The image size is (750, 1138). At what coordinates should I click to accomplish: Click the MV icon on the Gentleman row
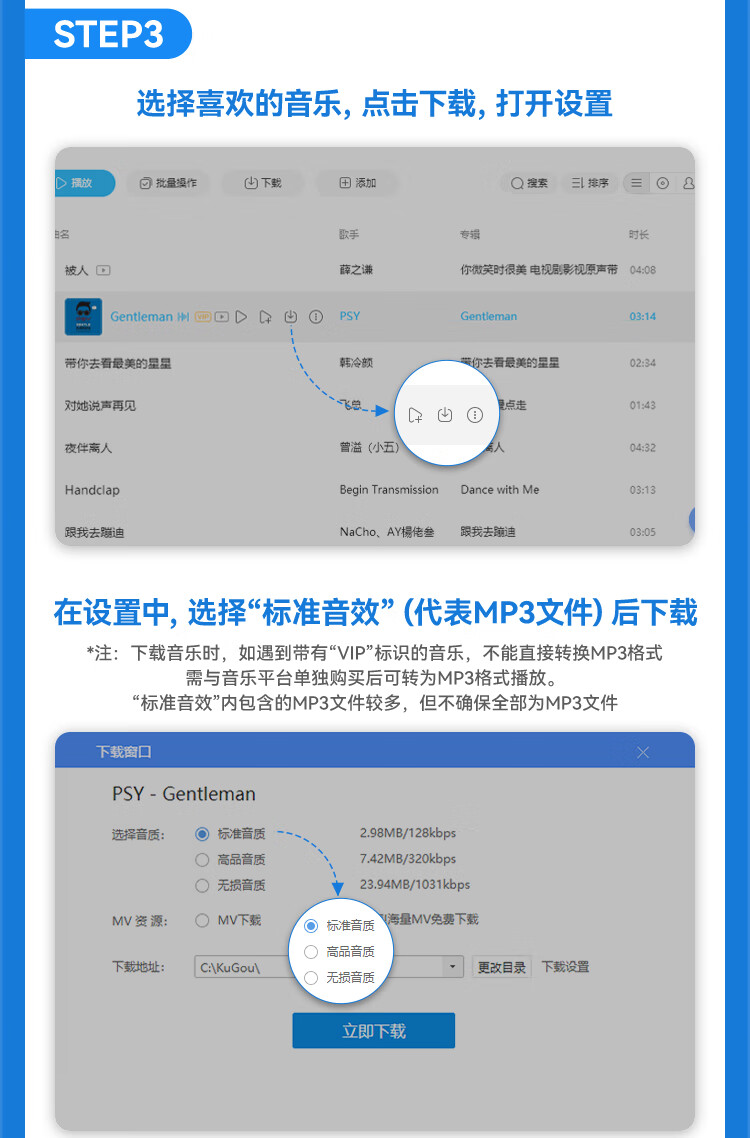pos(222,316)
